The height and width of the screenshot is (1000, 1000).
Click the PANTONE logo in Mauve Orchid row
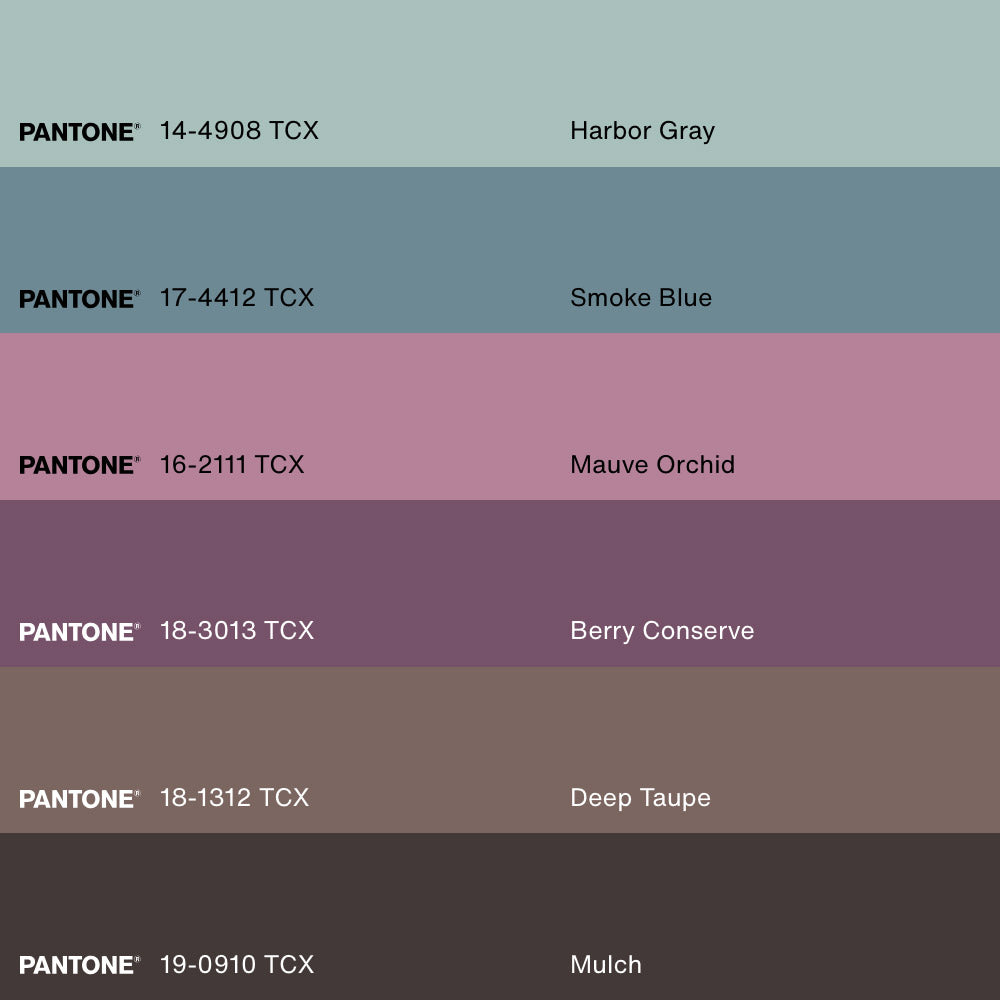point(79,465)
